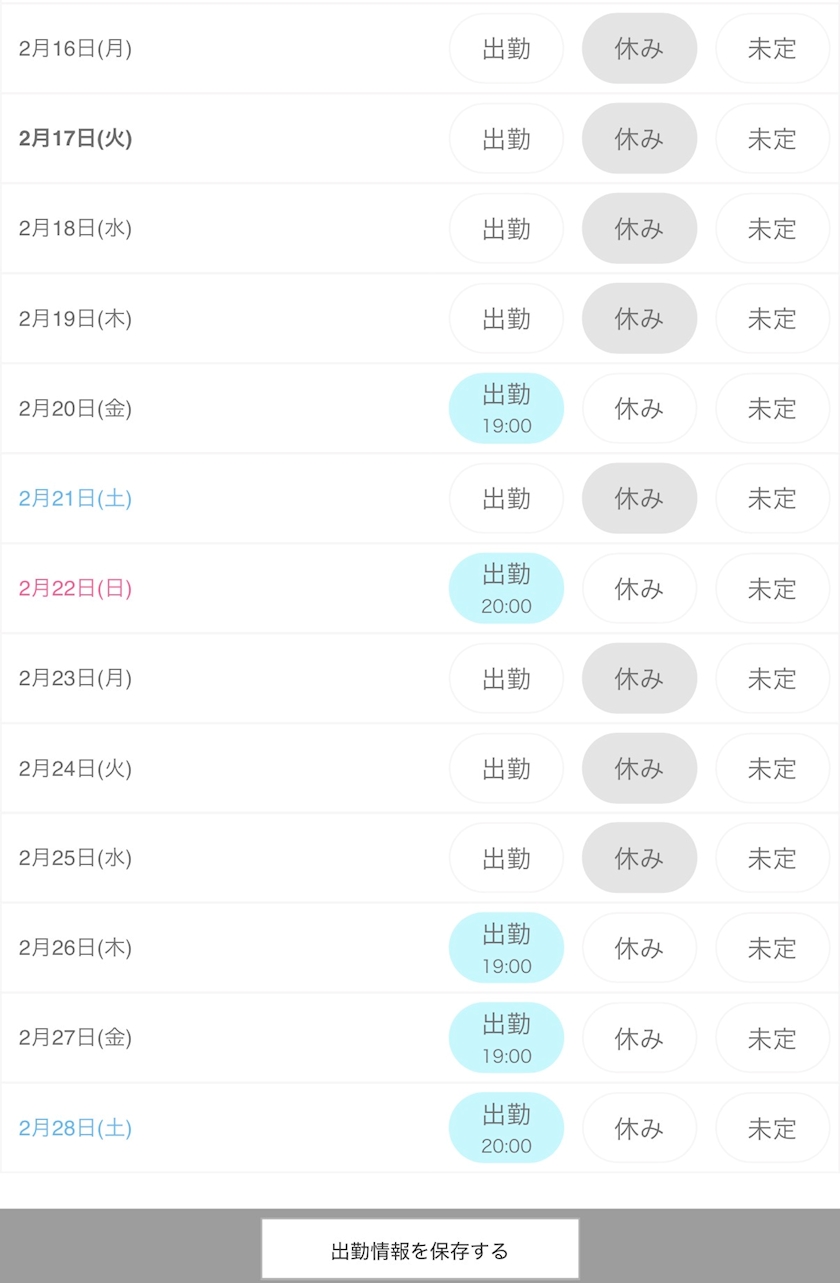Set 2月20日(金) to 休み
The height and width of the screenshot is (1283, 840).
pyautogui.click(x=639, y=409)
